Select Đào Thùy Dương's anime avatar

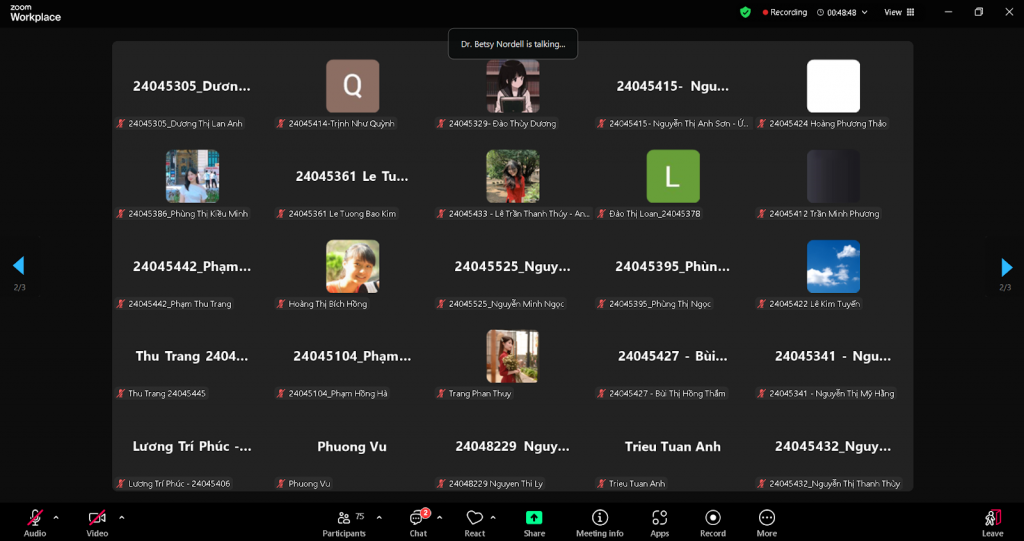[x=513, y=86]
